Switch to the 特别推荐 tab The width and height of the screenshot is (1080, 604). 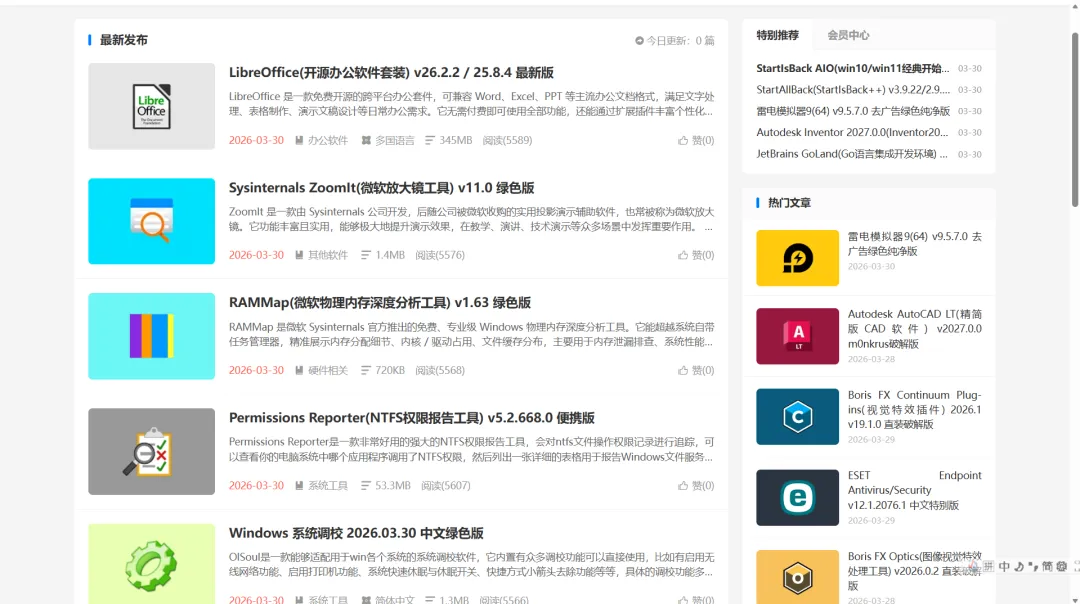pos(778,35)
